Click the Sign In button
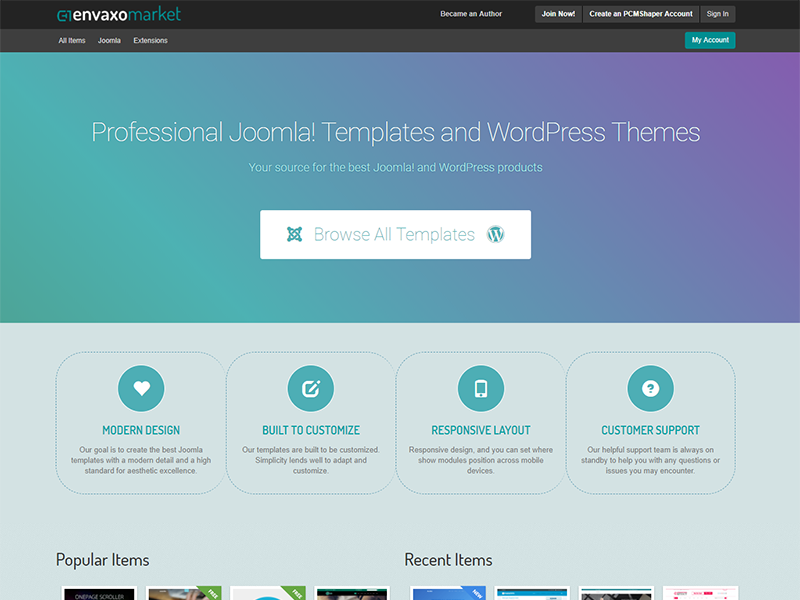The height and width of the screenshot is (600, 800). pyautogui.click(x=717, y=14)
